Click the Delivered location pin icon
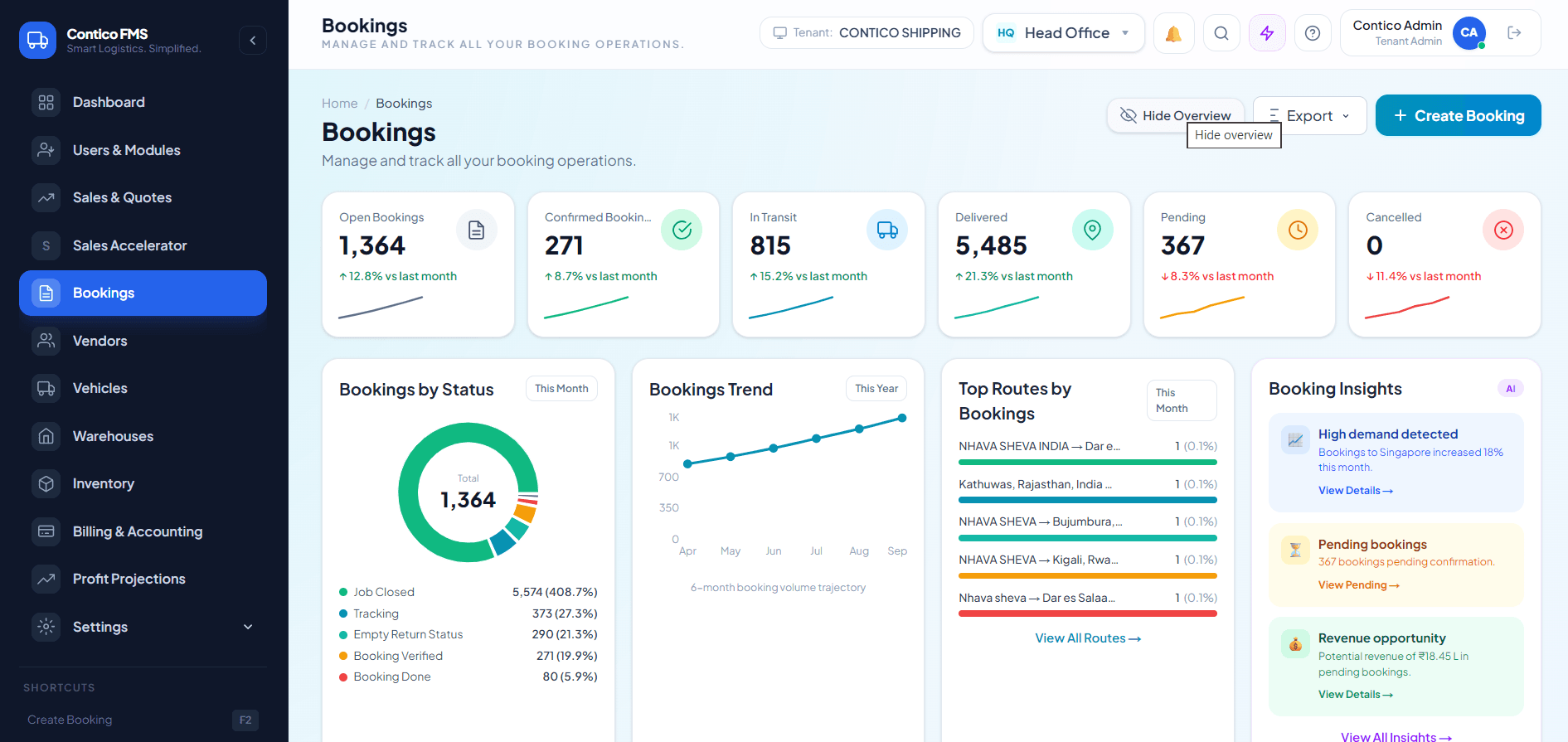1568x742 pixels. pyautogui.click(x=1093, y=230)
